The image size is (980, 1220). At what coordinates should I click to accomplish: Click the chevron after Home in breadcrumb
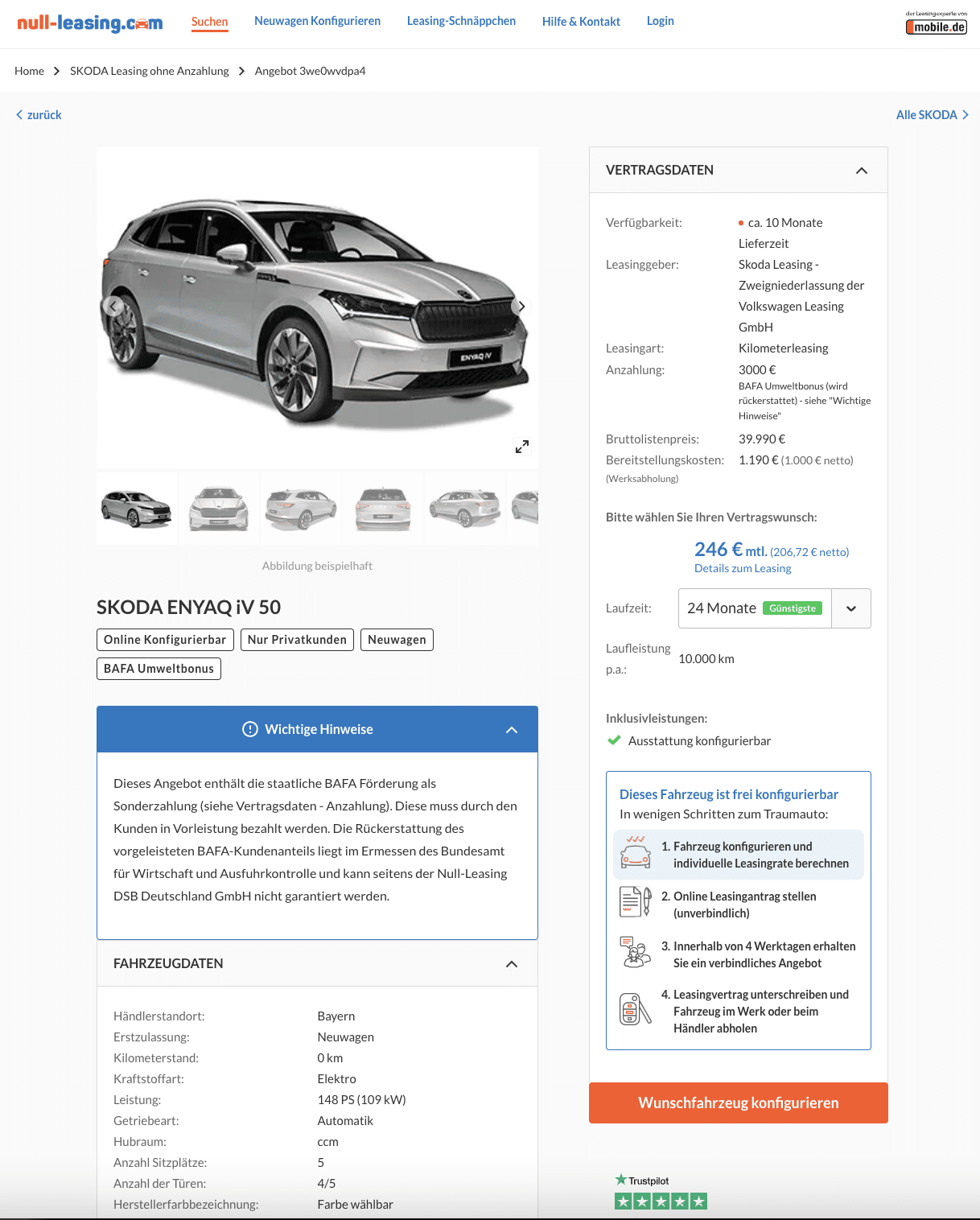pyautogui.click(x=57, y=71)
